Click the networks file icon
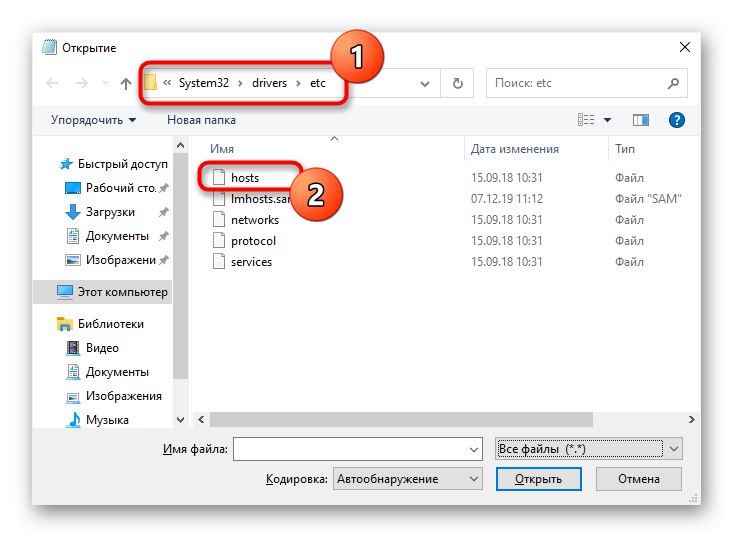 pos(219,220)
